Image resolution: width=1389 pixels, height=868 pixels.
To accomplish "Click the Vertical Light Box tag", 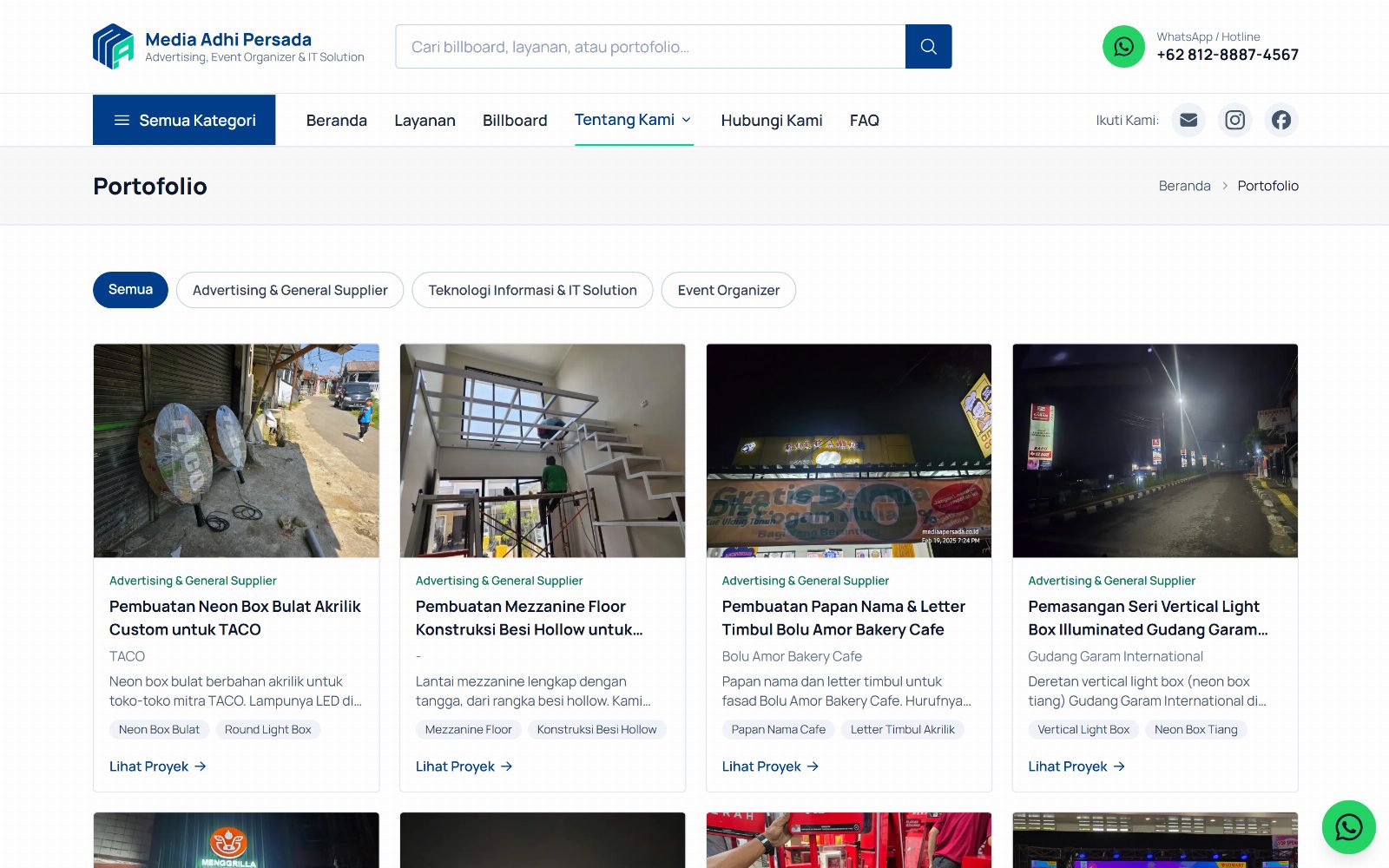I will point(1083,730).
